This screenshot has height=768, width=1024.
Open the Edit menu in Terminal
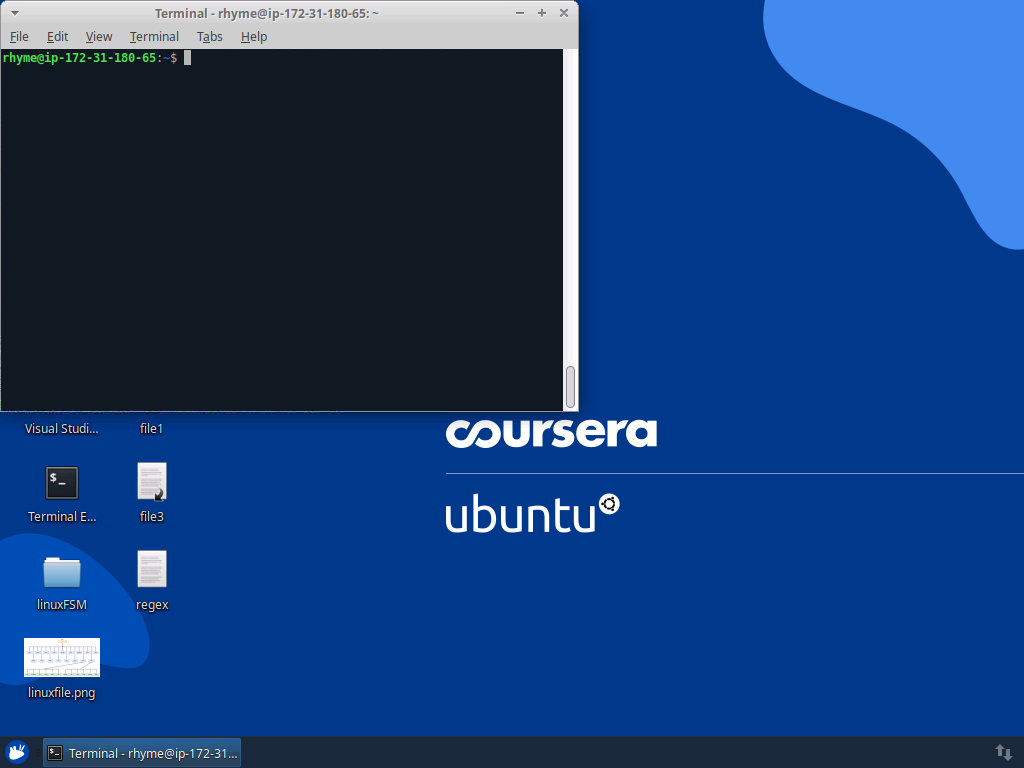(x=57, y=37)
